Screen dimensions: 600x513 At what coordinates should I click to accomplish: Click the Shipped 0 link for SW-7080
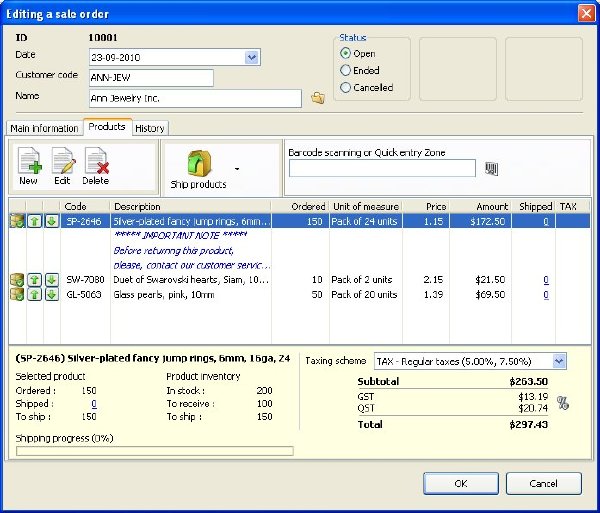point(546,280)
